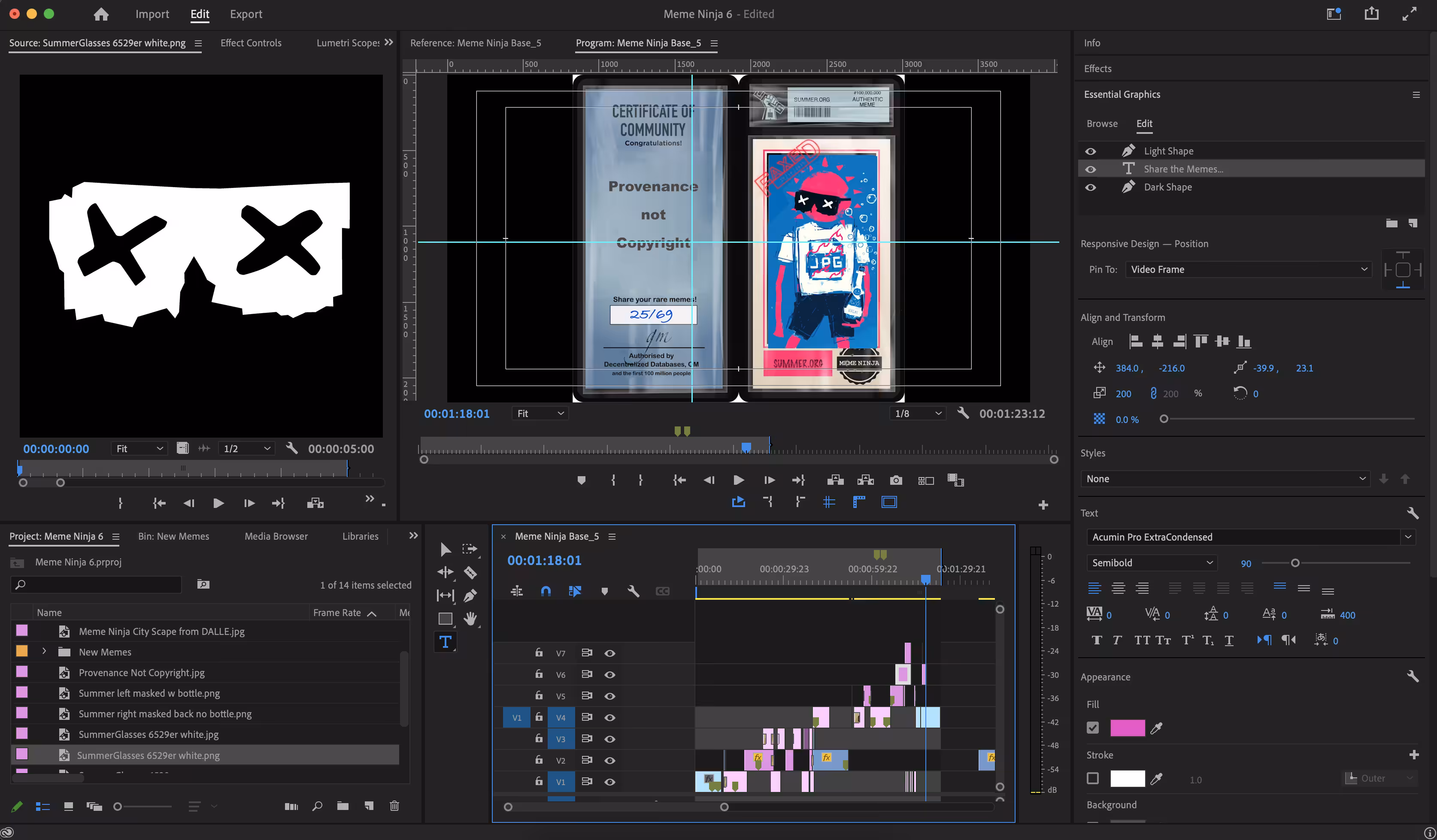The image size is (1437, 840).
Task: Click Lift button in Program monitor
Action: 835,480
